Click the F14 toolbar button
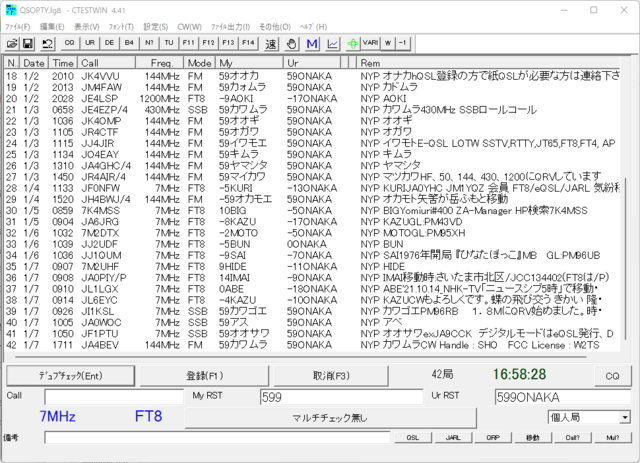The image size is (640, 463). 248,43
